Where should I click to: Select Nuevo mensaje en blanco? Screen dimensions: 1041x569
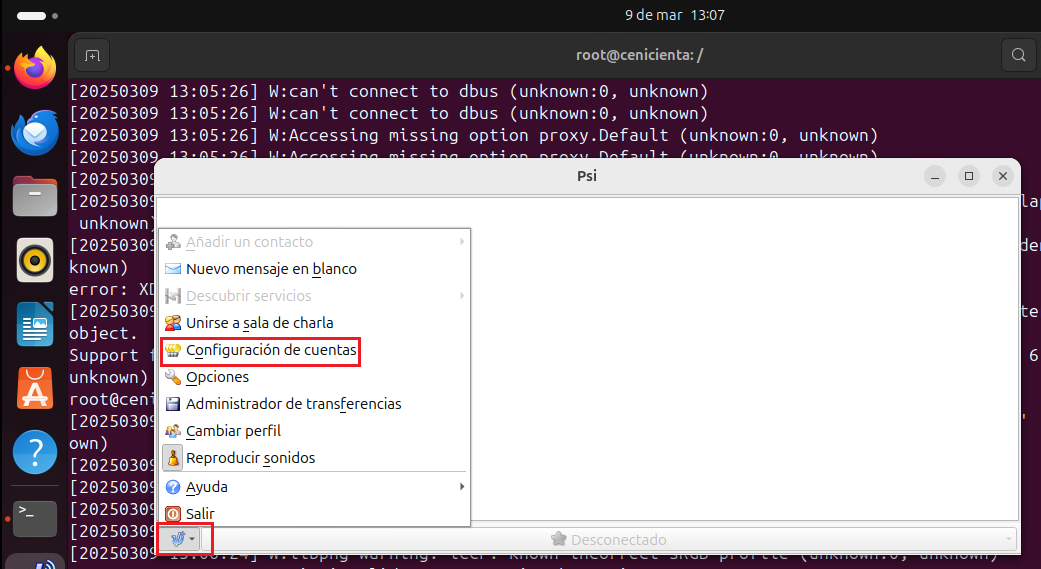click(x=270, y=269)
